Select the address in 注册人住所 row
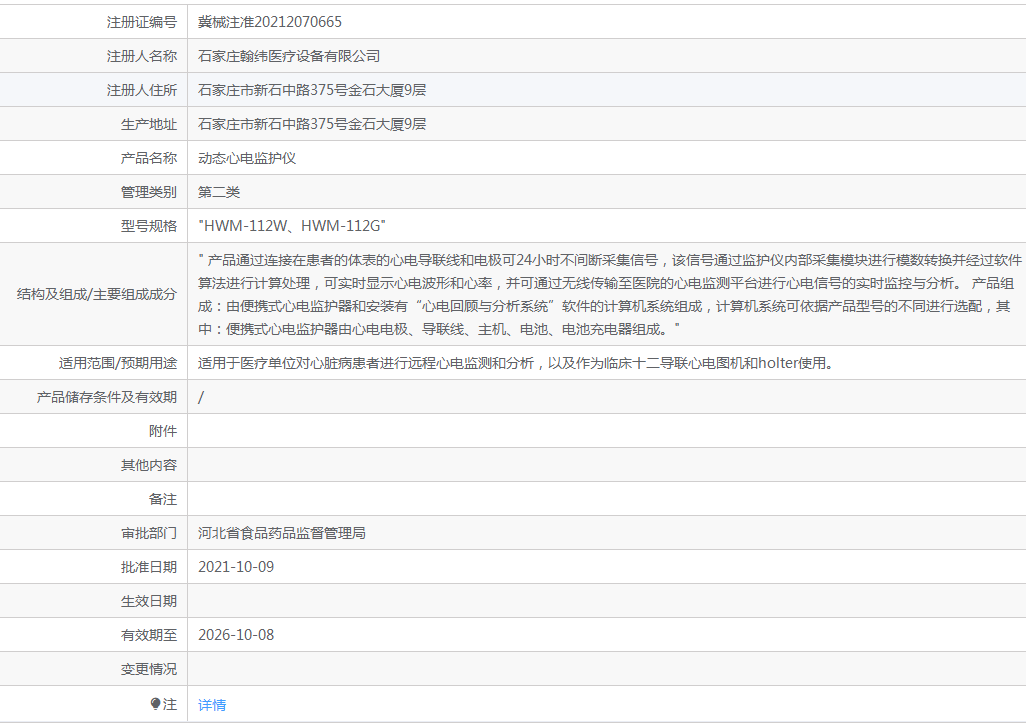The height and width of the screenshot is (723, 1026). [x=312, y=90]
